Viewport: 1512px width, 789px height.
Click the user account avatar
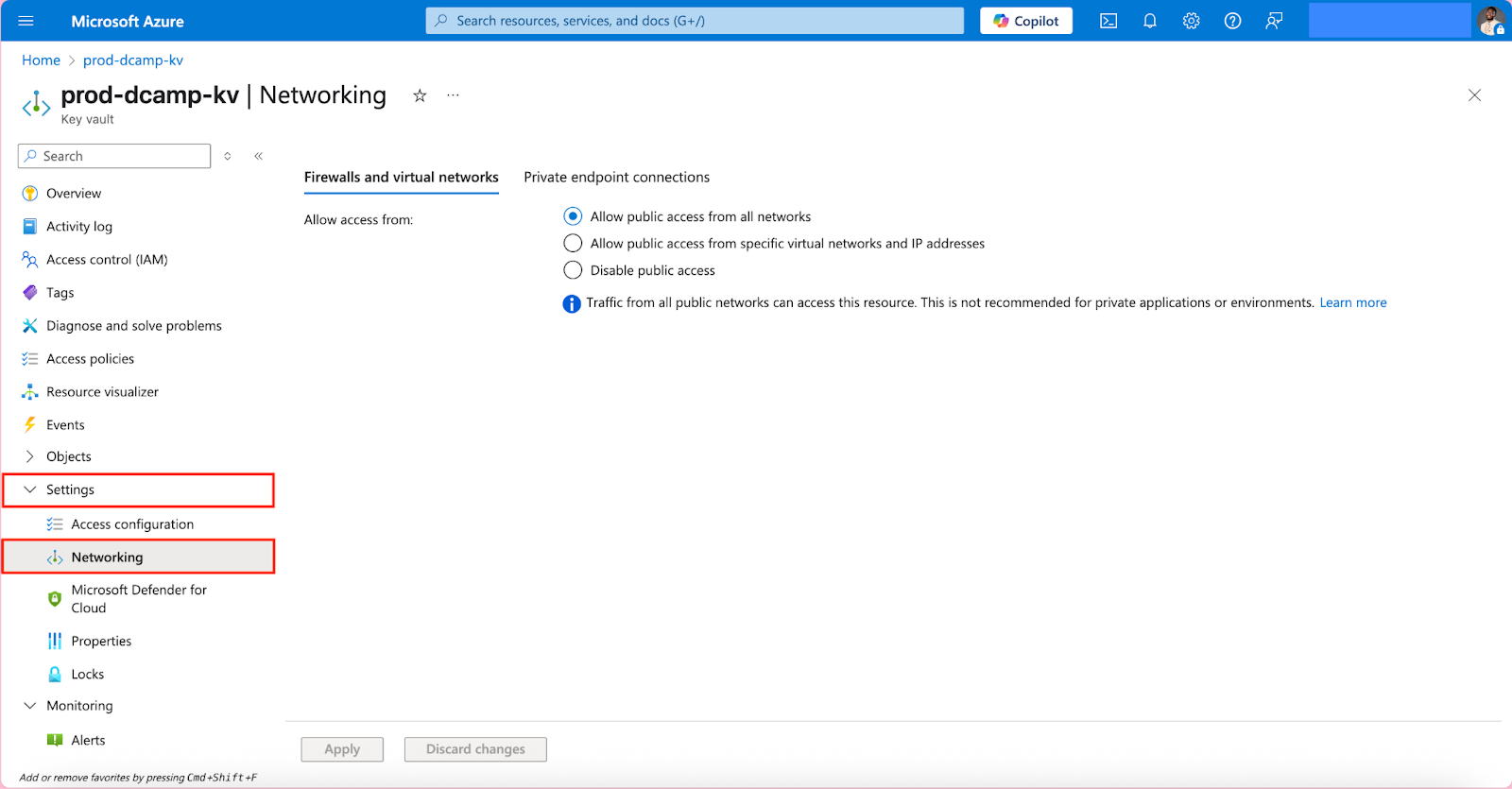1492,21
